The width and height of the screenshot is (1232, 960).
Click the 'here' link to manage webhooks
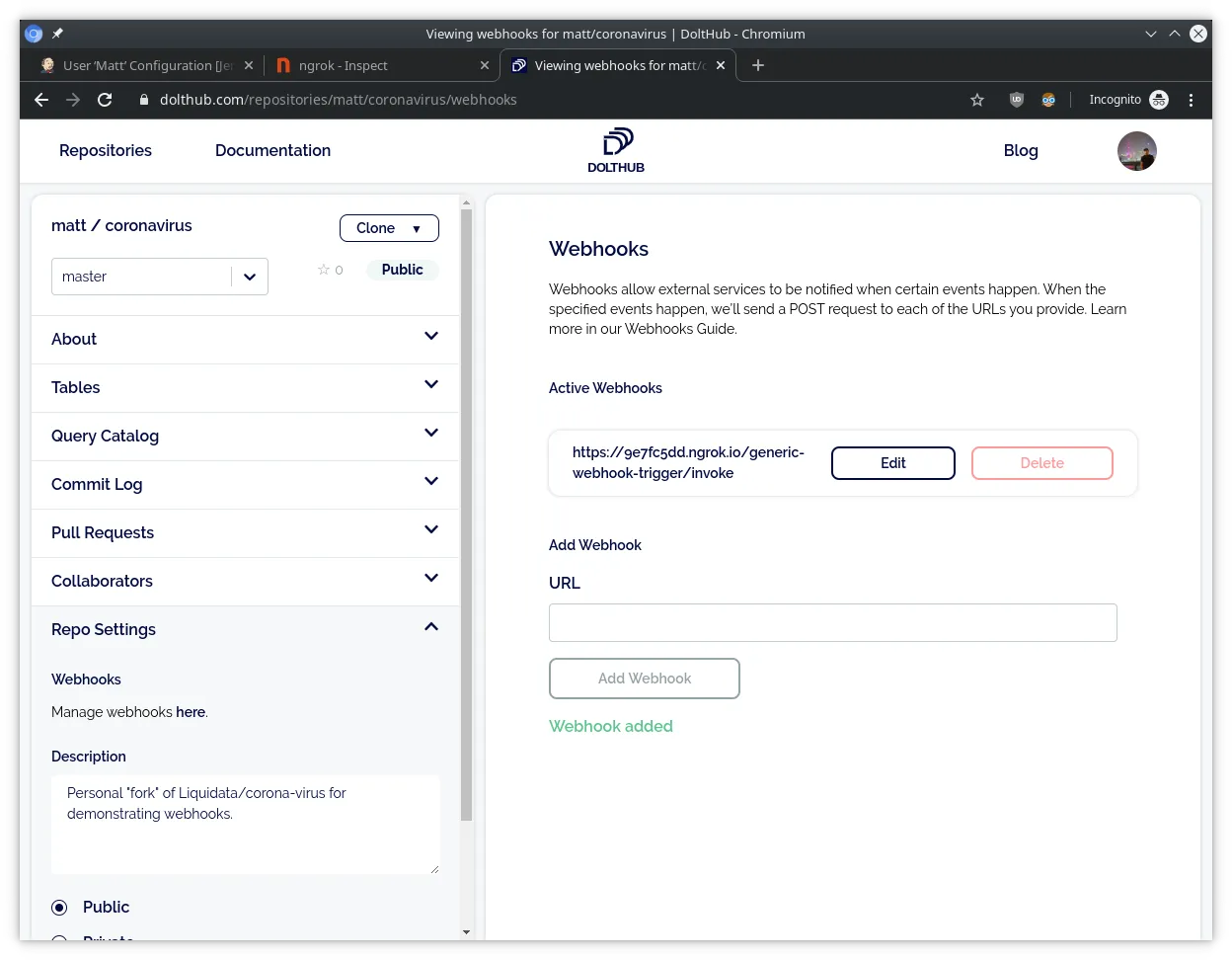[191, 712]
